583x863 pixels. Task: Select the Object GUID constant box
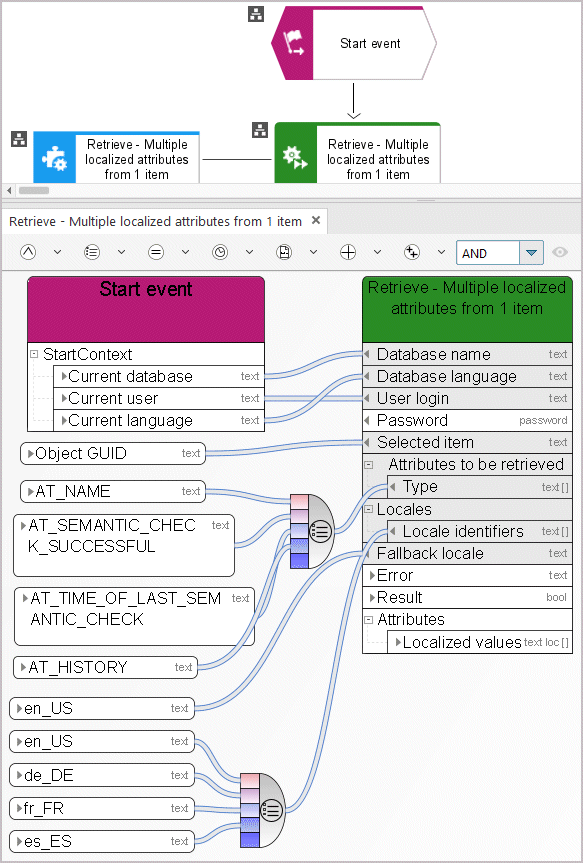tap(113, 454)
